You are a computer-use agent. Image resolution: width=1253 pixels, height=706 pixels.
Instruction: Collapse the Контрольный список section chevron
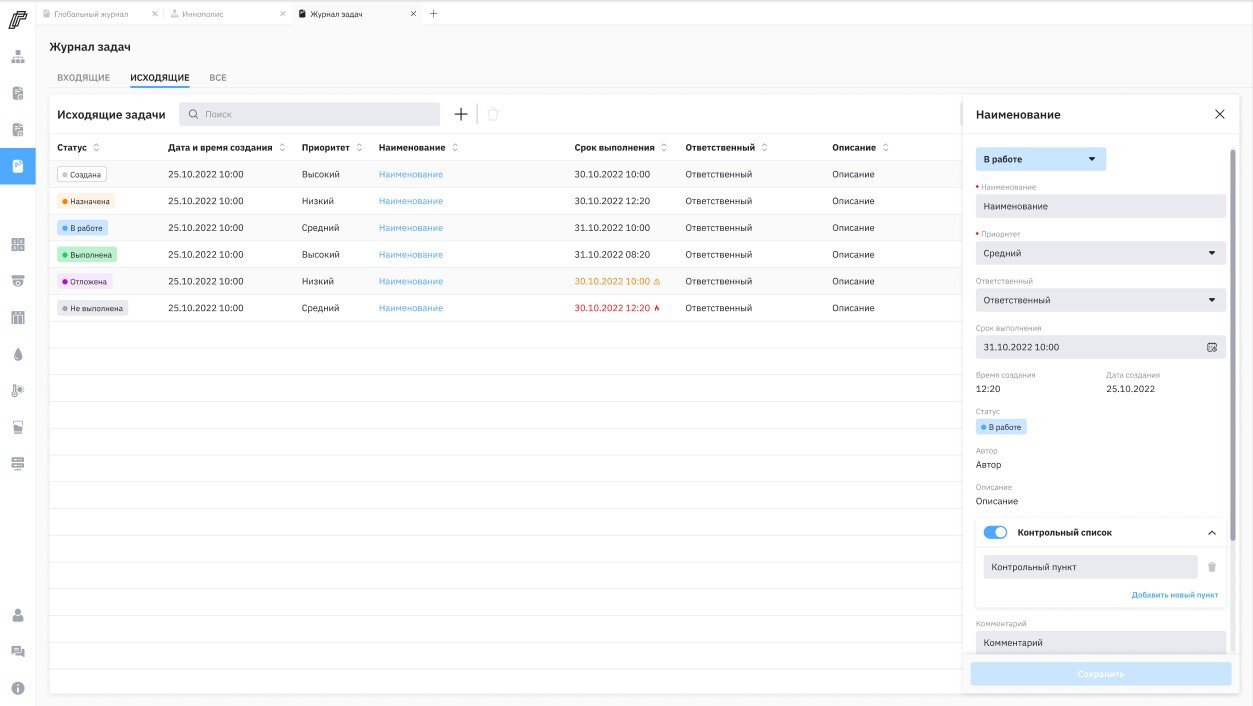pos(1212,533)
